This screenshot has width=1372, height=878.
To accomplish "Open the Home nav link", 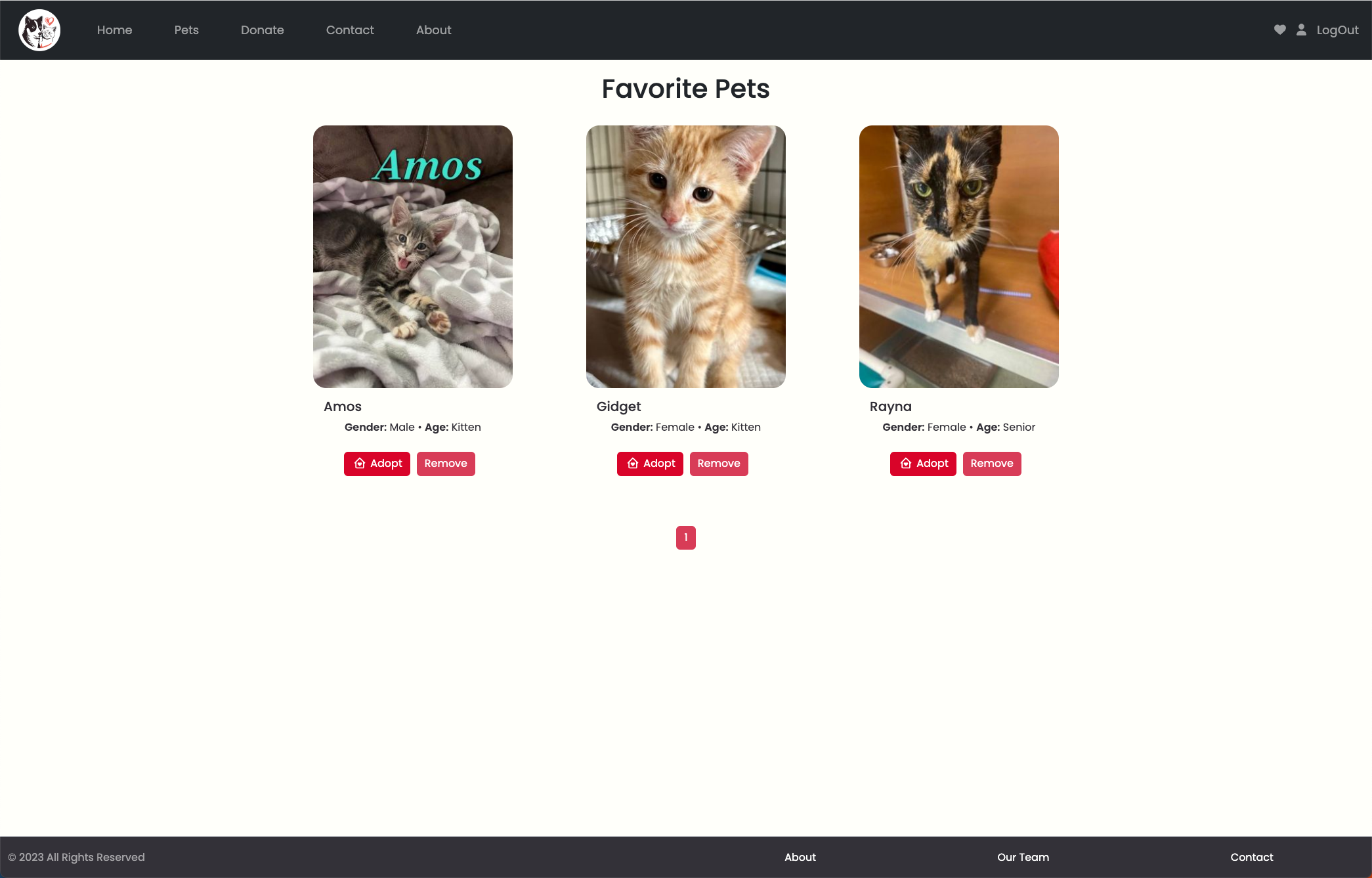I will pos(115,30).
